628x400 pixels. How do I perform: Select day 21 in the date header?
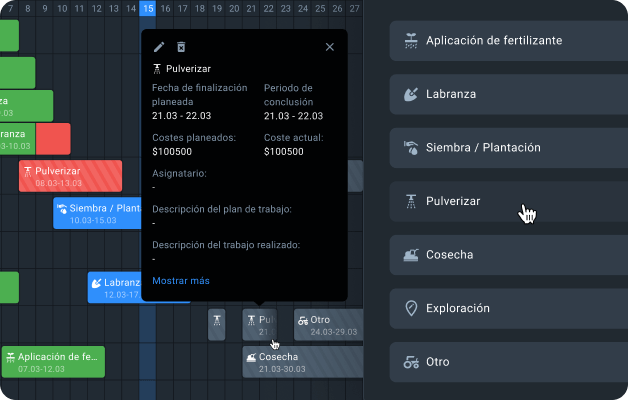(x=251, y=8)
